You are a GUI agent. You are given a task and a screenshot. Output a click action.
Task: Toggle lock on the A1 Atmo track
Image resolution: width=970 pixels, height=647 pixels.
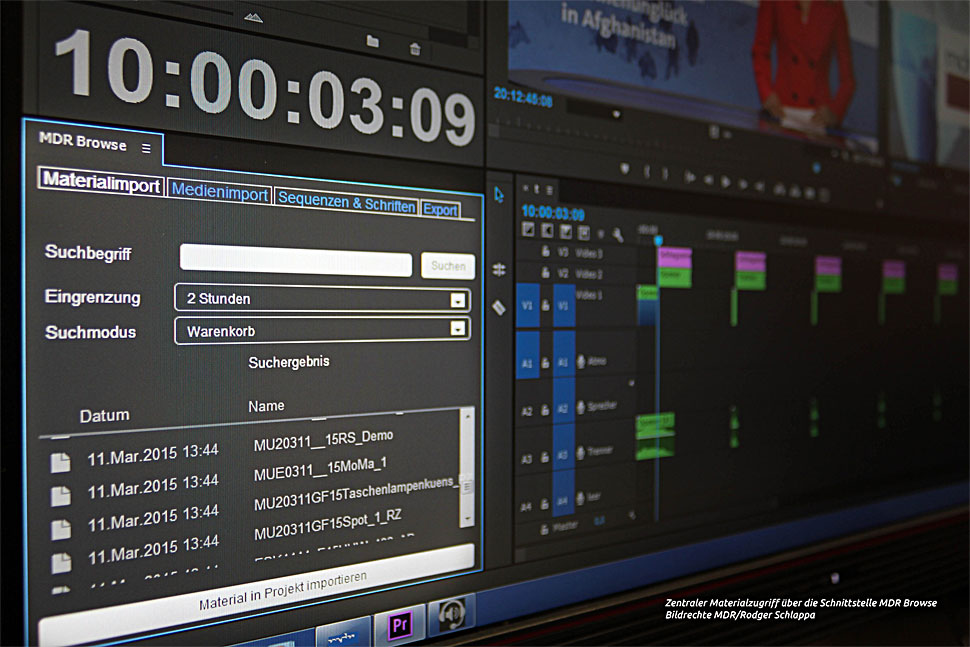pos(545,363)
